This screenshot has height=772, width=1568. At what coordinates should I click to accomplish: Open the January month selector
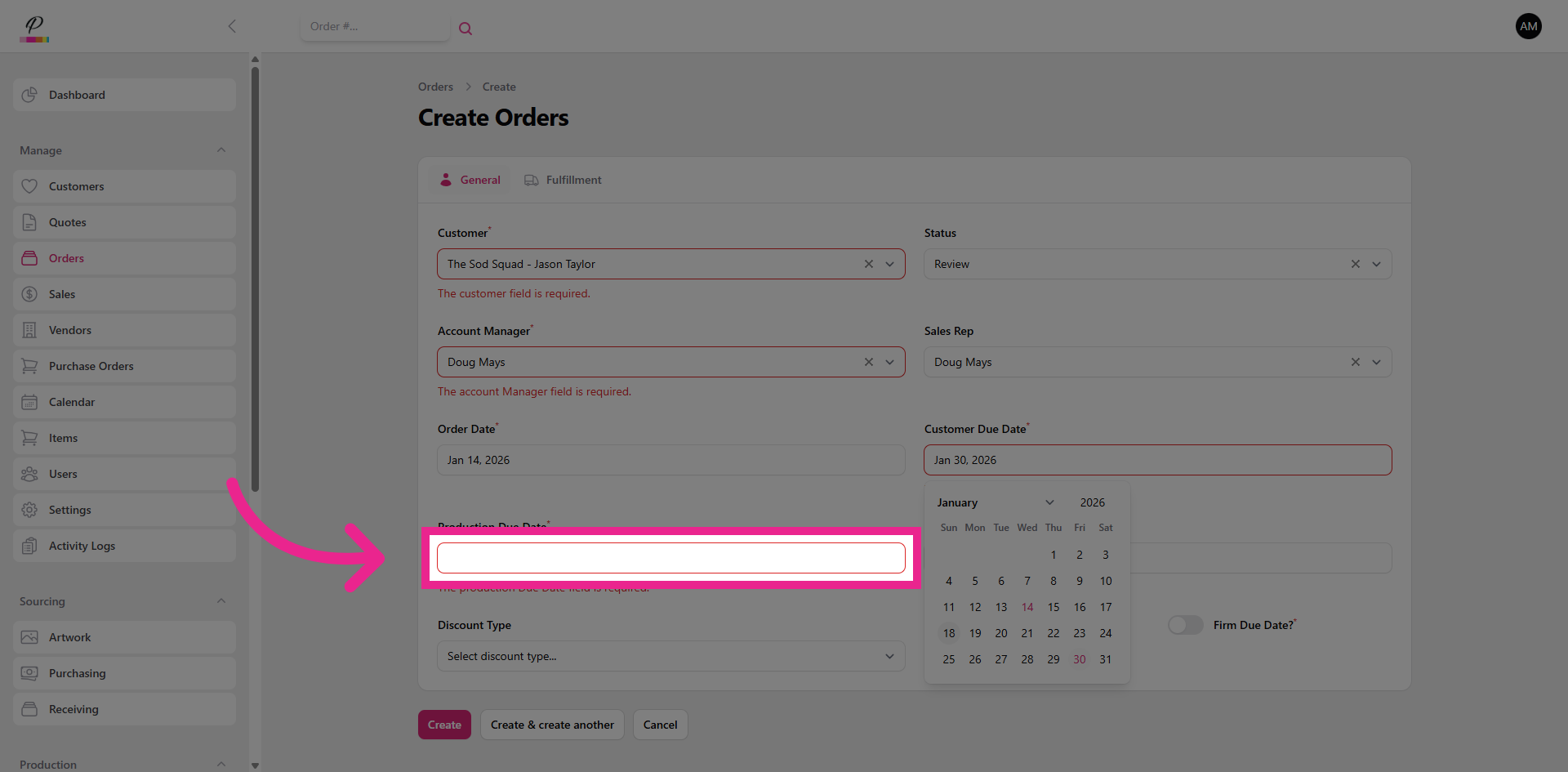pyautogui.click(x=995, y=502)
